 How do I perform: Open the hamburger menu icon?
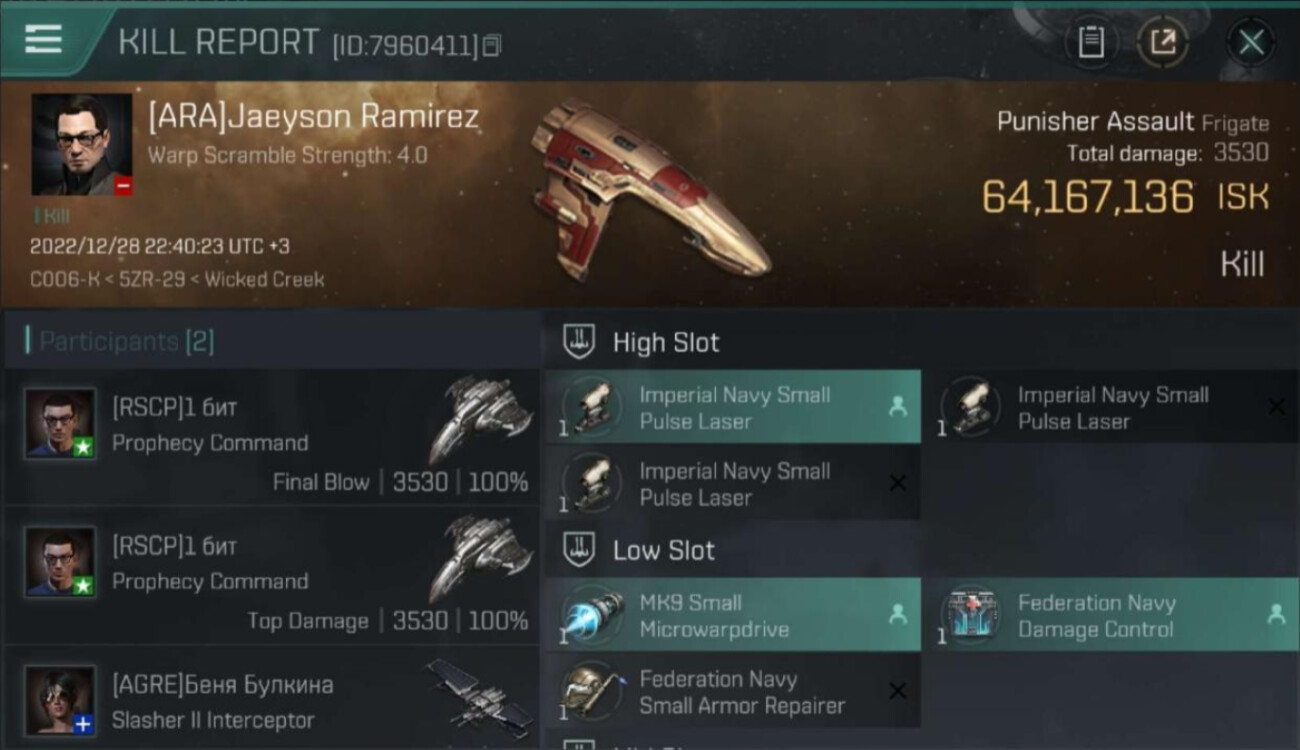click(x=43, y=40)
